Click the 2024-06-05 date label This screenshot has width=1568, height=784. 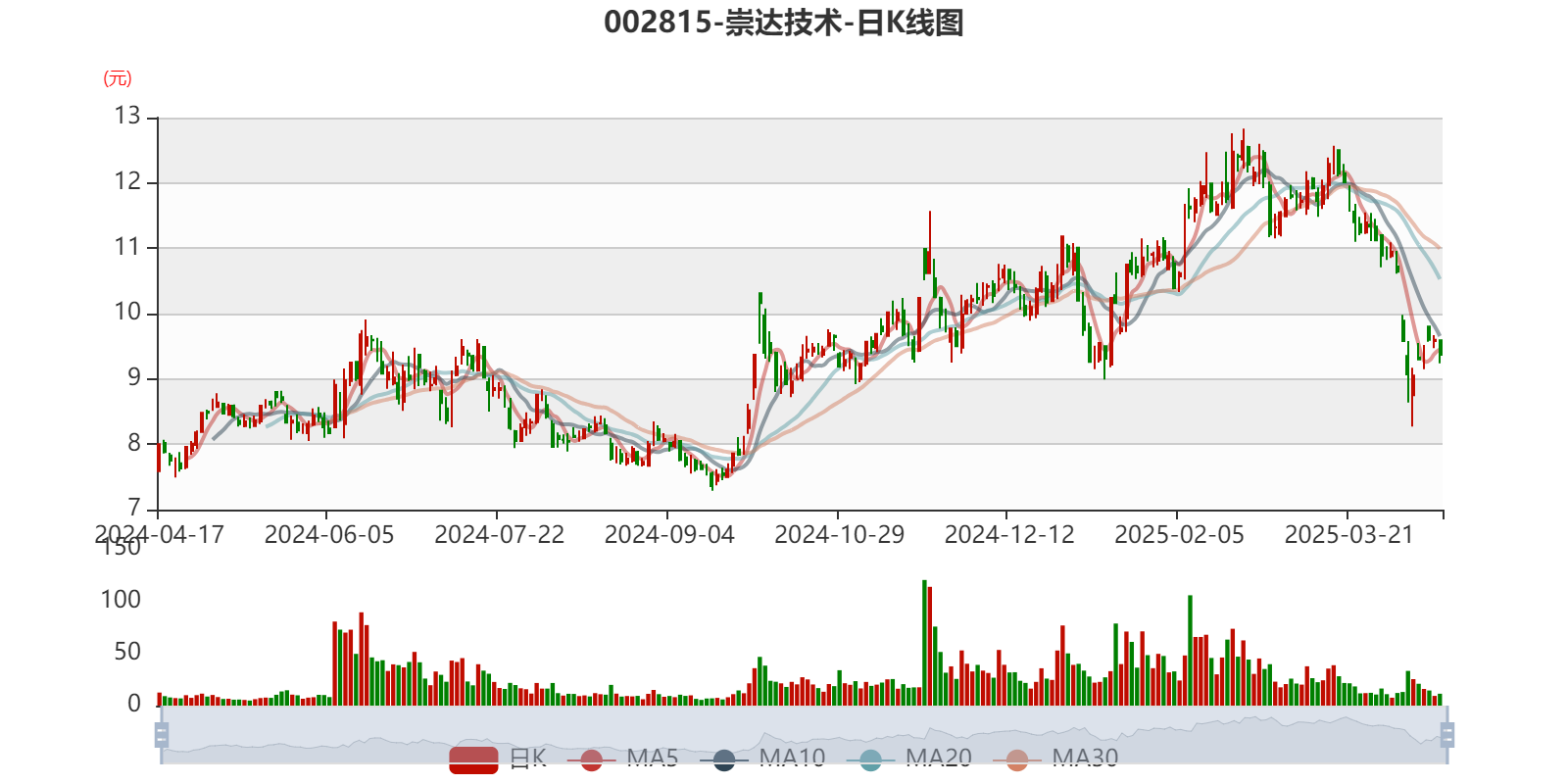coord(329,534)
